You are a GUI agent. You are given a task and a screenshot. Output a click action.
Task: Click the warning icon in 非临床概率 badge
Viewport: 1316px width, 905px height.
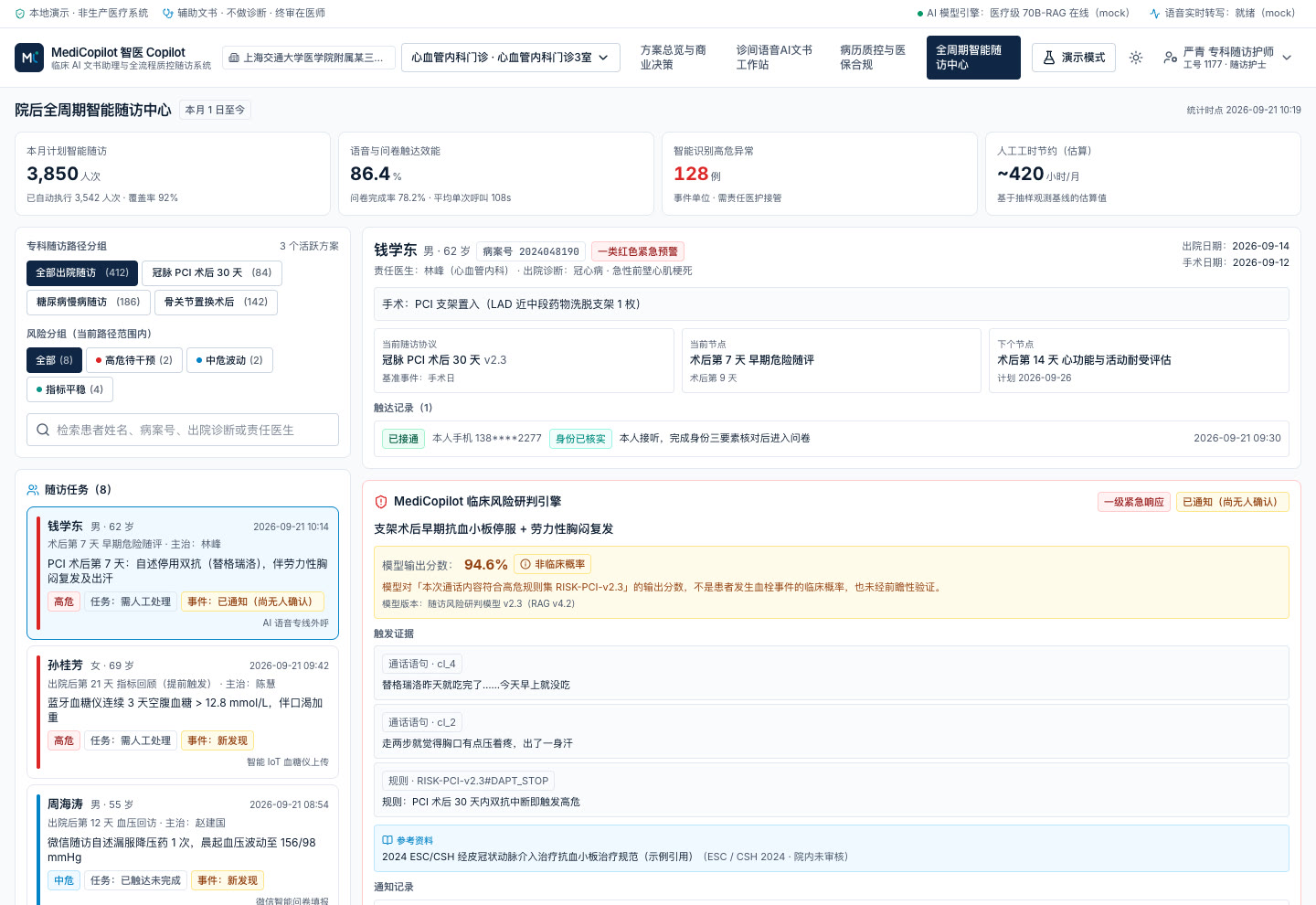click(x=525, y=564)
